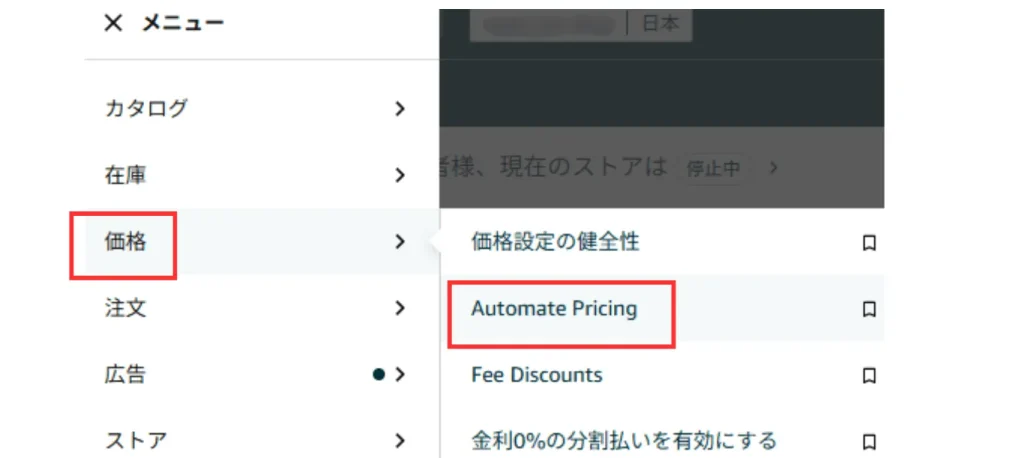
Task: Expand the ストア submenu chevron
Action: 400,440
